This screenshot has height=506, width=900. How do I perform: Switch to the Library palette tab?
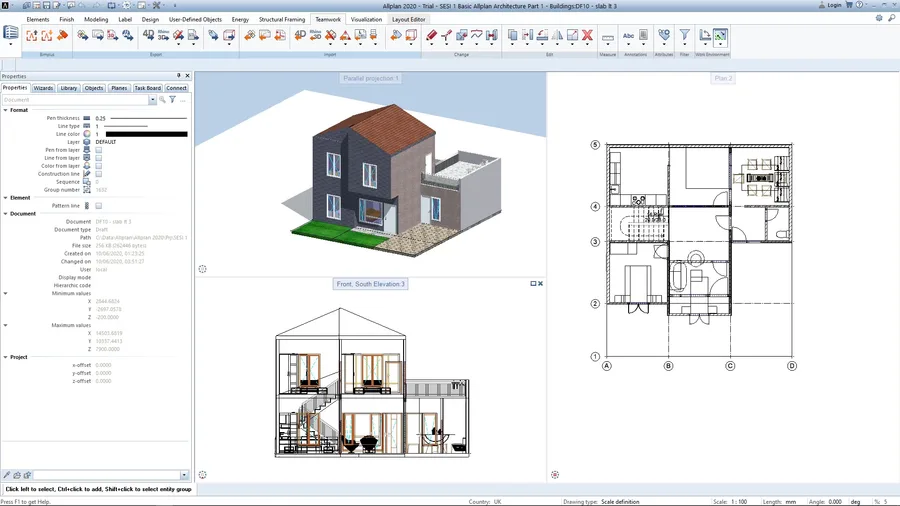tap(69, 88)
